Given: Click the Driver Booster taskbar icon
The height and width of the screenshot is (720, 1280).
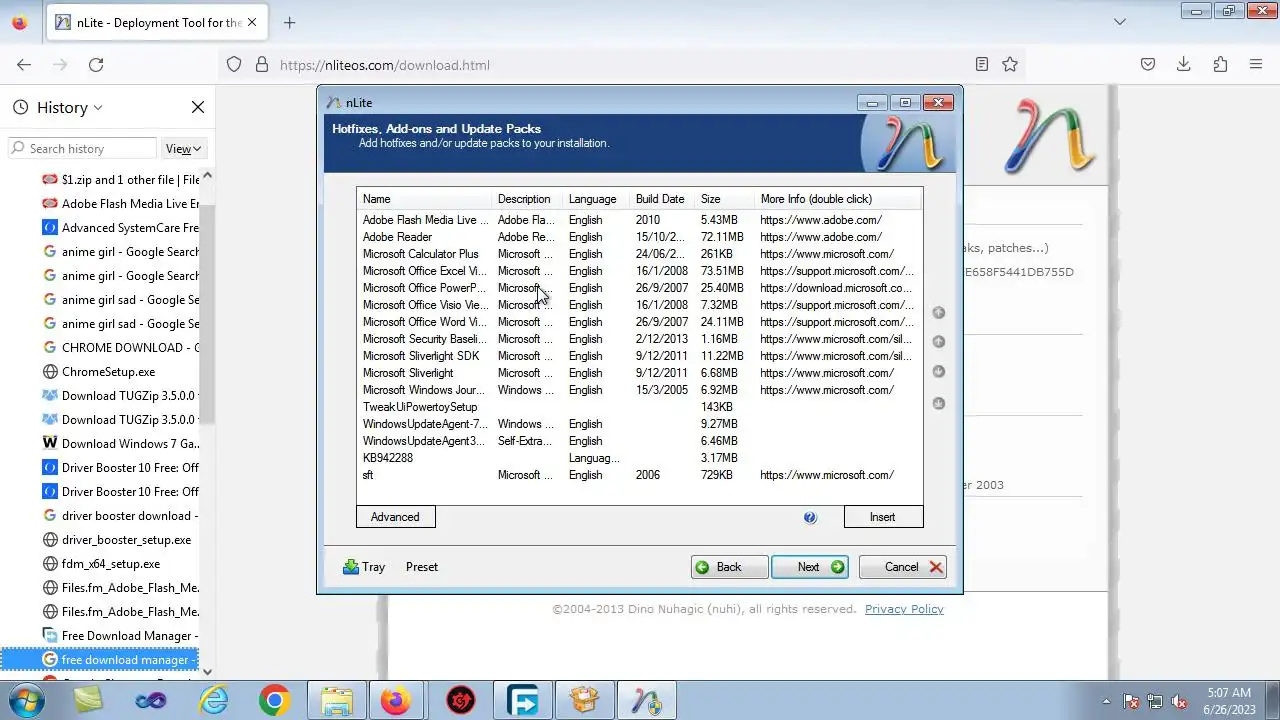Looking at the screenshot, I should (460, 700).
